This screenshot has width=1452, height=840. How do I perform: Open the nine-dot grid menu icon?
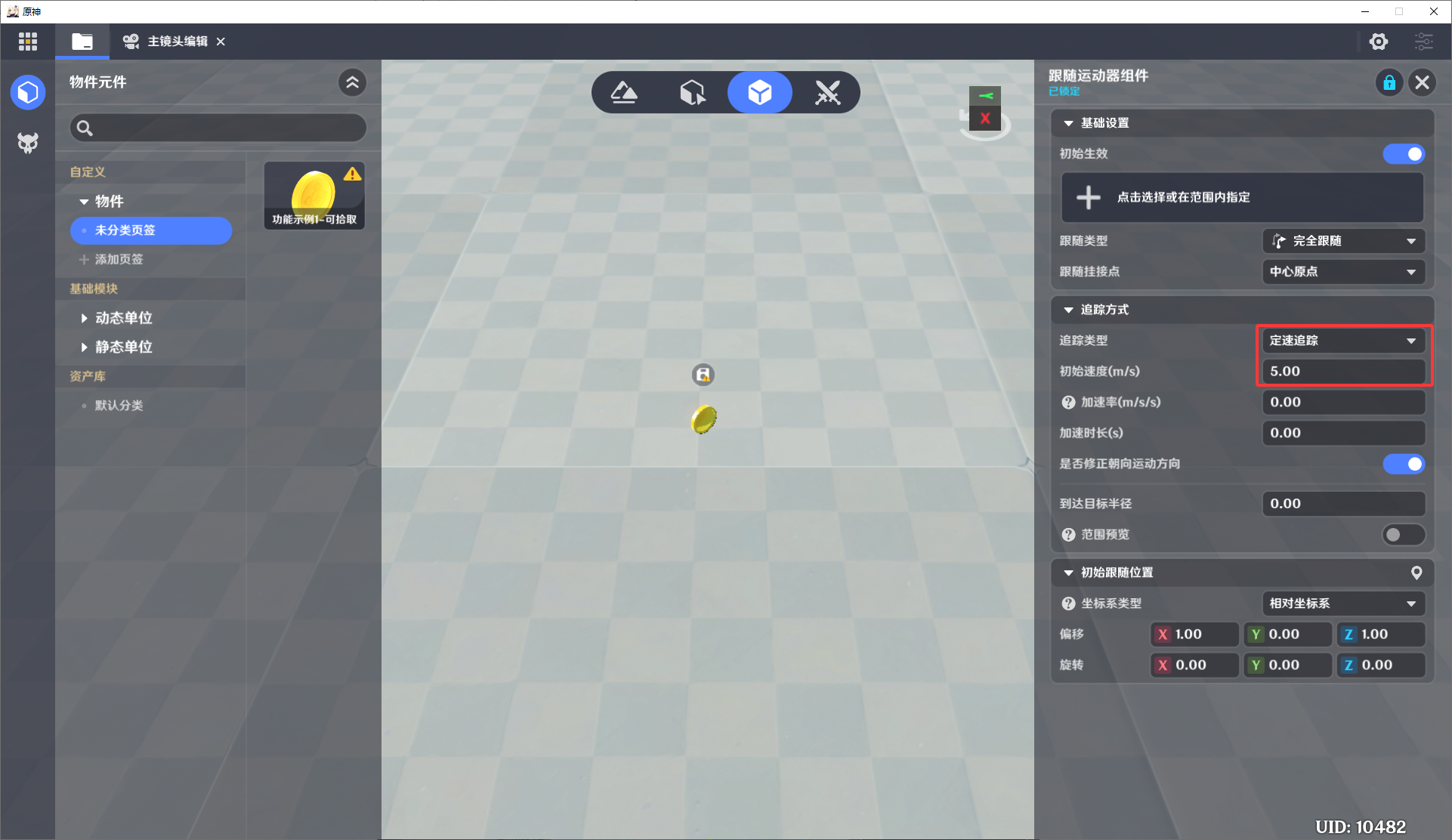[28, 42]
